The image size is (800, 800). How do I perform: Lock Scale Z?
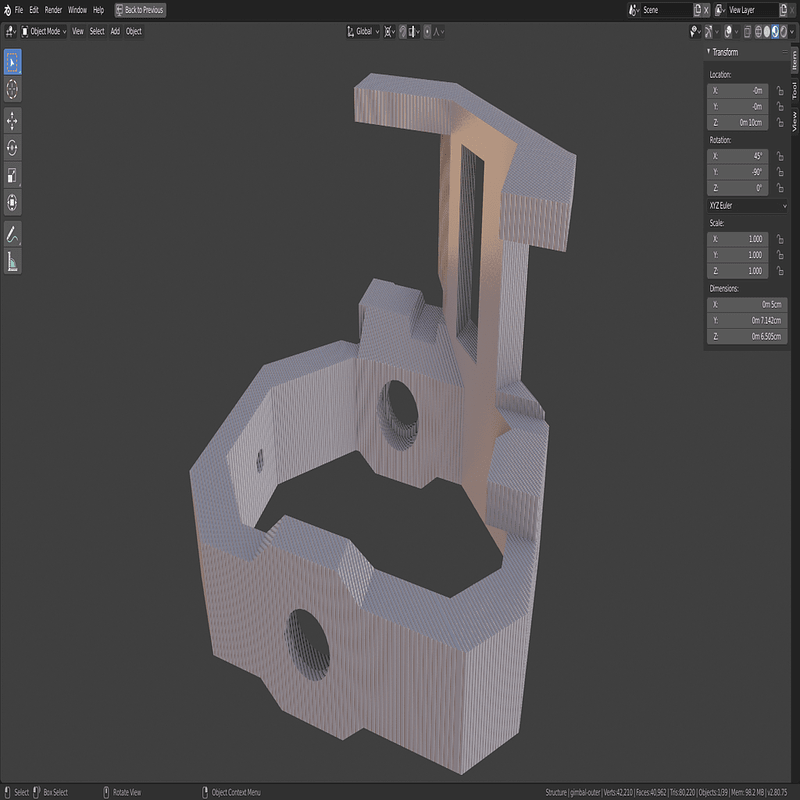click(780, 271)
